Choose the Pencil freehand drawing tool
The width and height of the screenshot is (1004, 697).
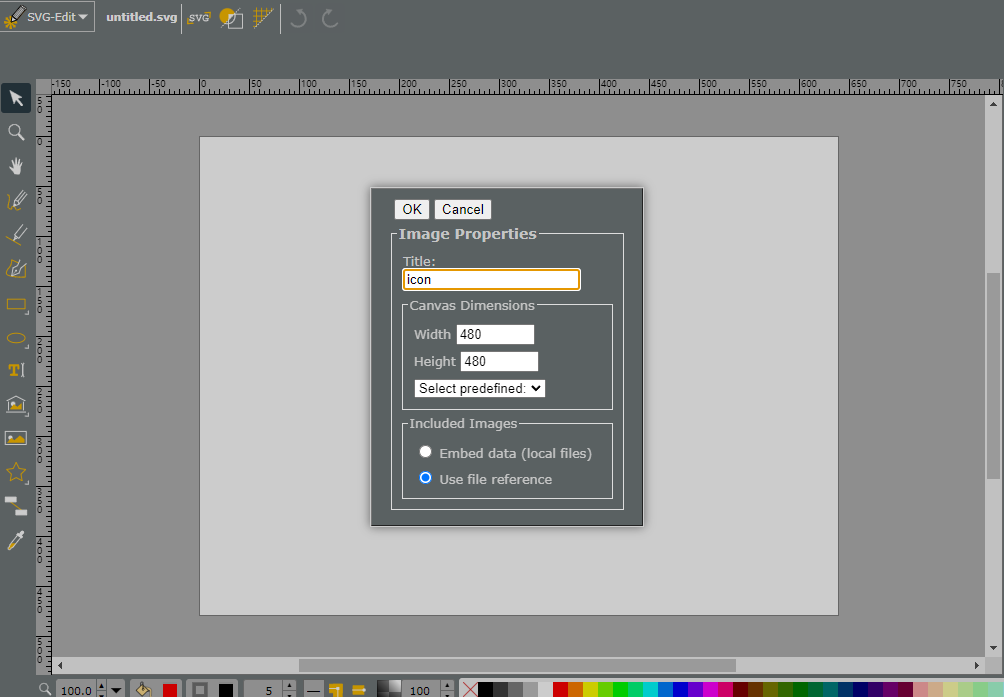[x=16, y=200]
